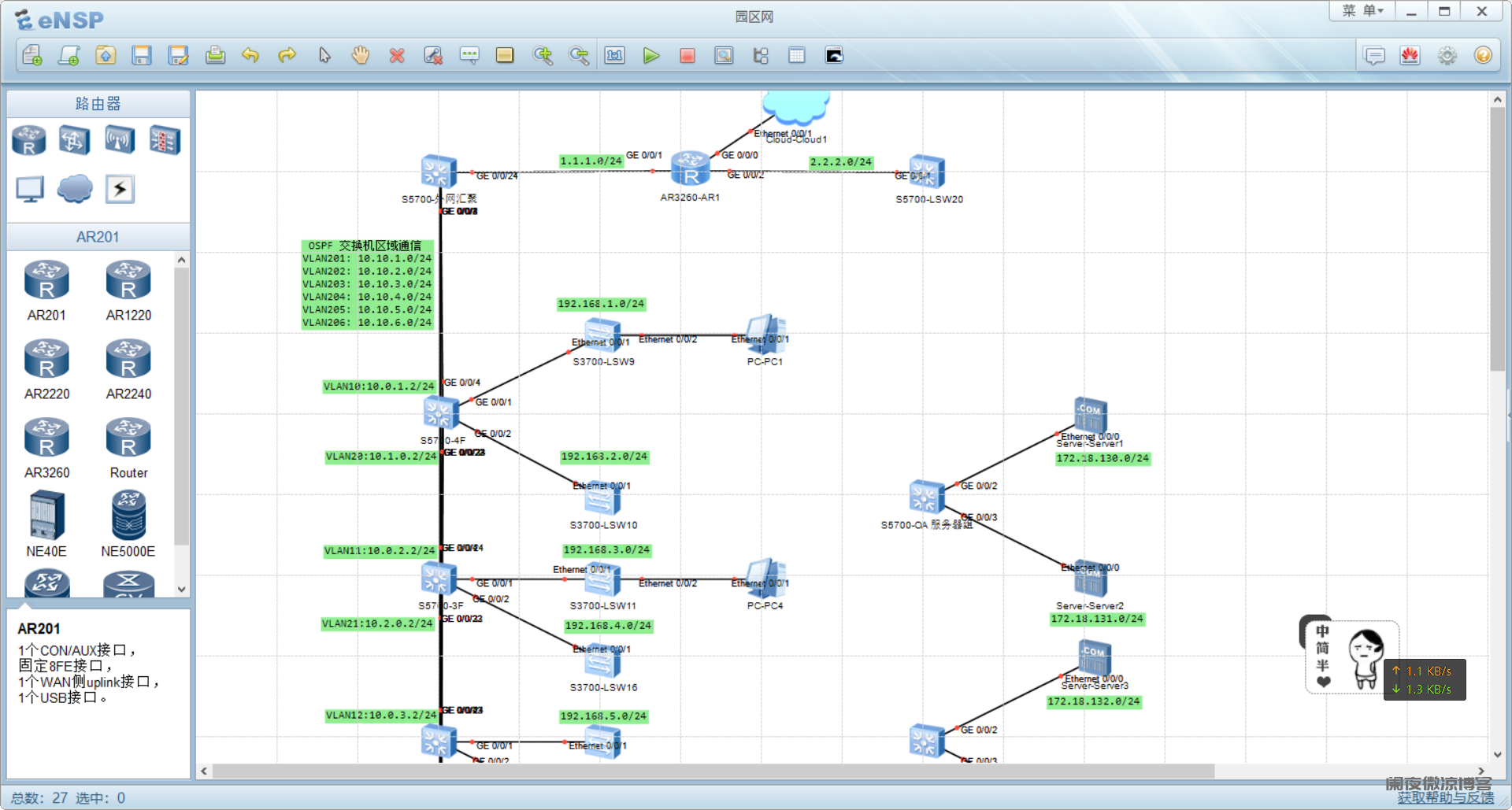
Task: Click the 获取帮助与反馈 link
Action: [x=1445, y=798]
